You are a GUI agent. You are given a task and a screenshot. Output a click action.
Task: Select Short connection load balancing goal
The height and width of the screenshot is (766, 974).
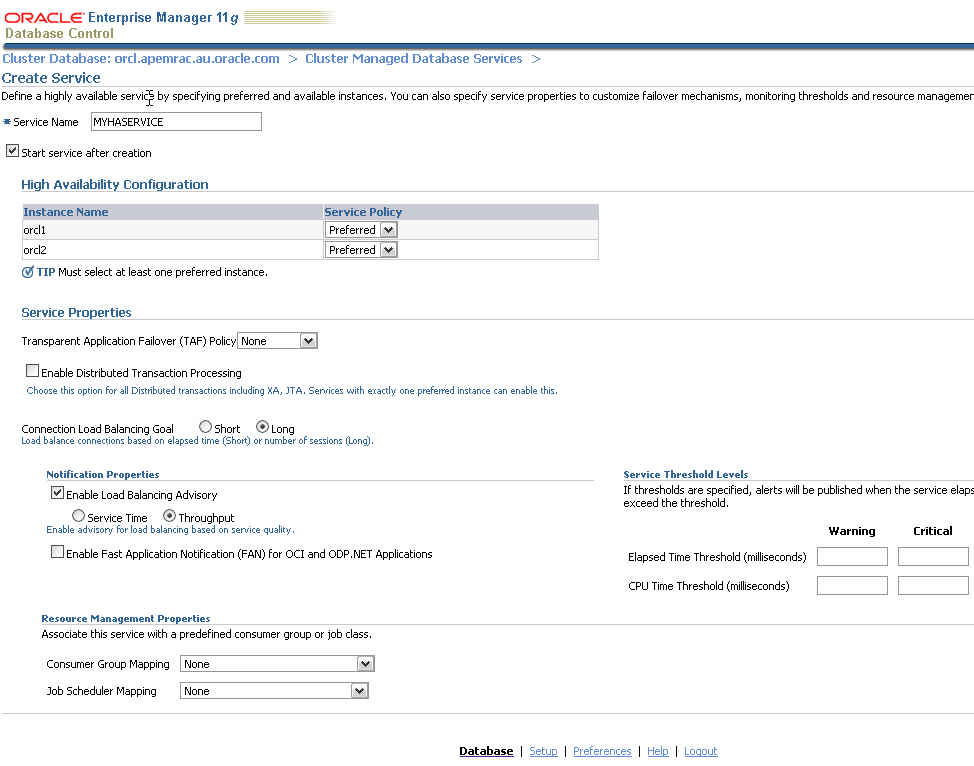tap(205, 428)
